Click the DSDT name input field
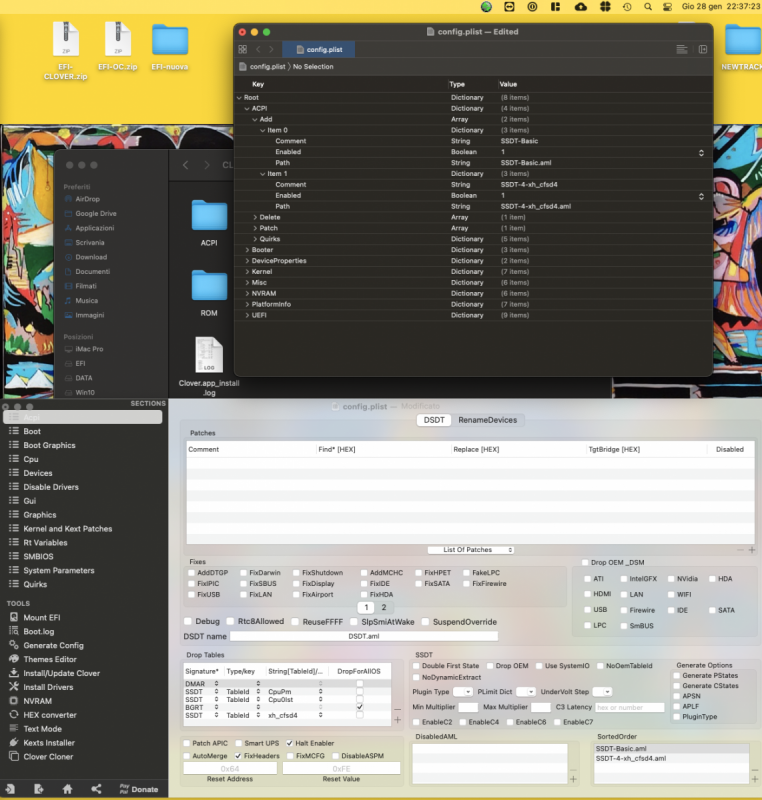This screenshot has width=762, height=800. click(364, 636)
